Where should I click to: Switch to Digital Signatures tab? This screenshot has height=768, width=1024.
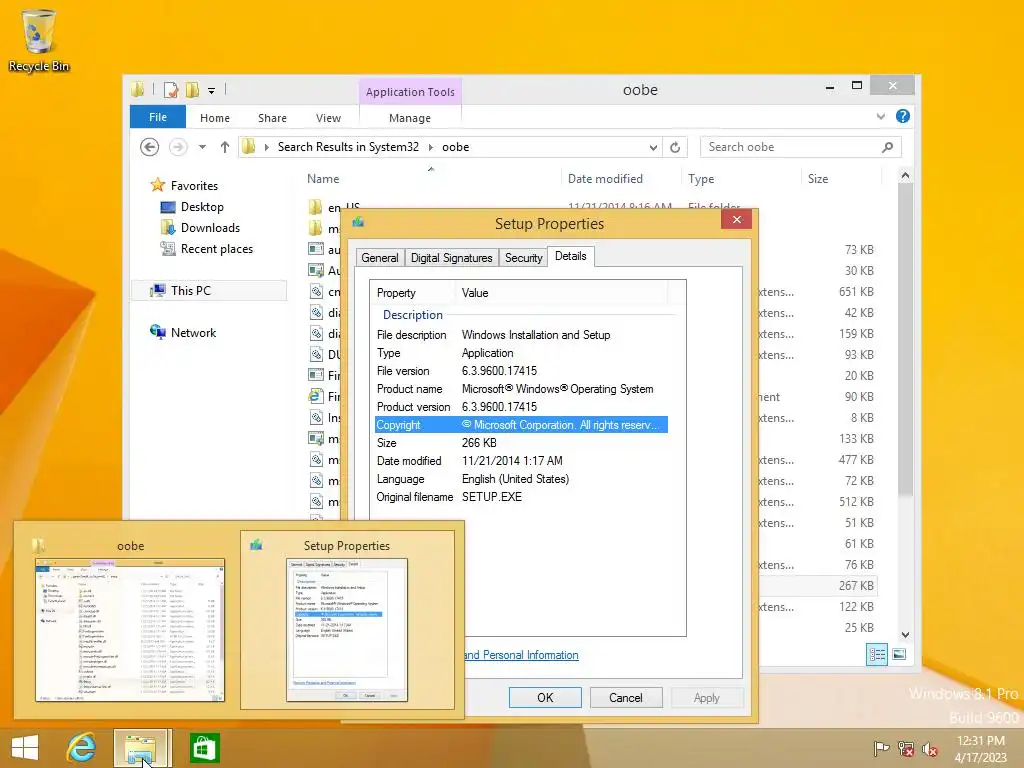[451, 257]
